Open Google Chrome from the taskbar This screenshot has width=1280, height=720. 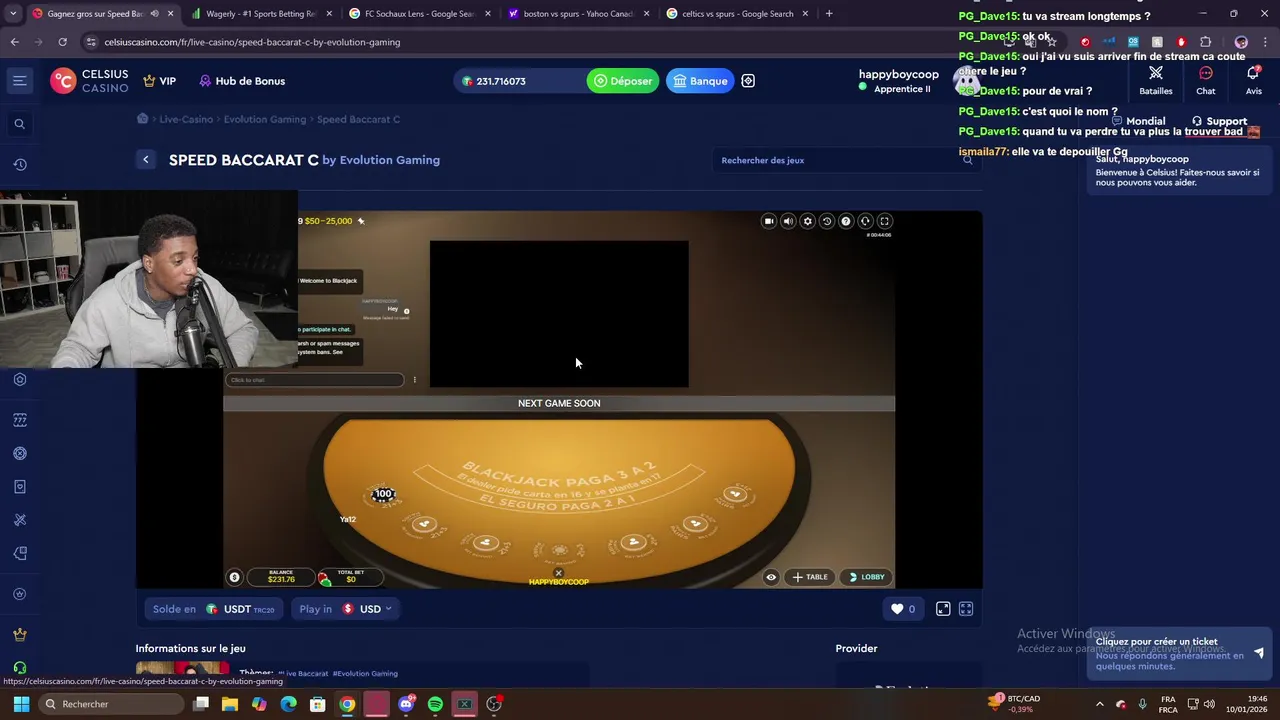coord(347,704)
